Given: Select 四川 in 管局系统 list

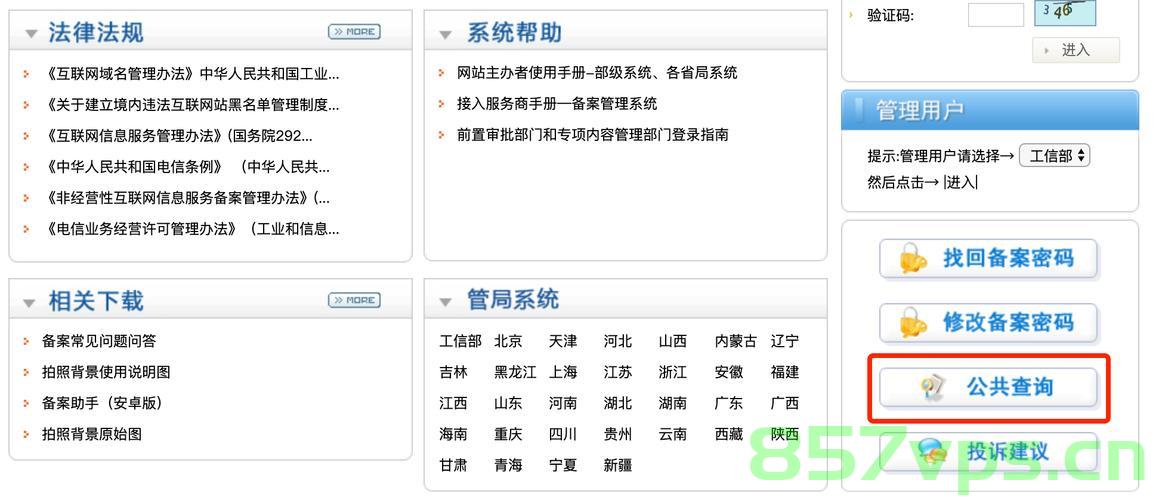Looking at the screenshot, I should (x=563, y=435).
